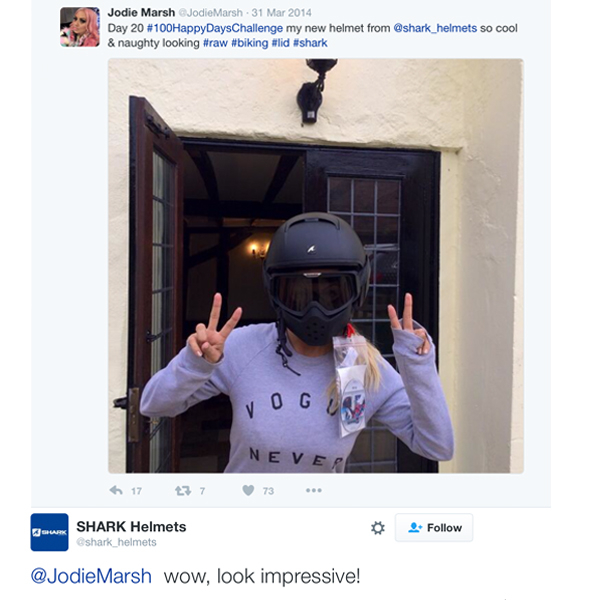600x600 pixels.
Task: Open Jodie Marsh's profile avatar
Action: 80,27
